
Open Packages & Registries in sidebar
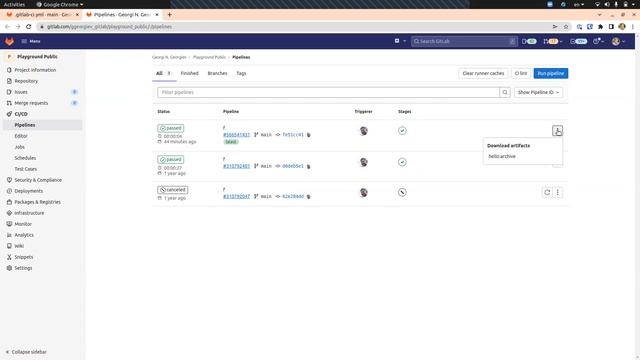(38, 202)
